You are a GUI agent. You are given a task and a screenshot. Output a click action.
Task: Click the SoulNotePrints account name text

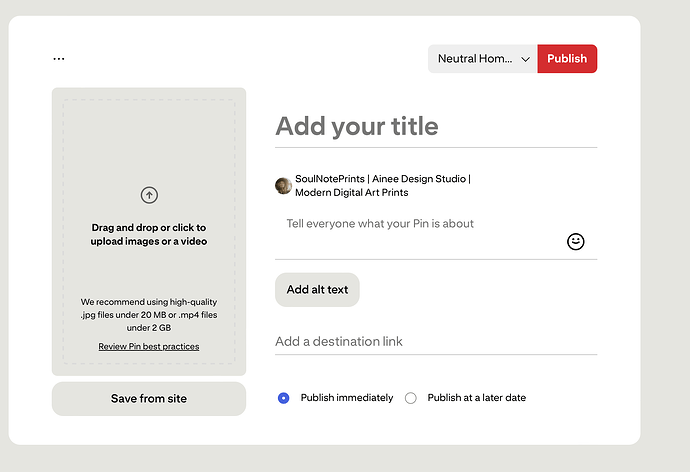coord(383,186)
